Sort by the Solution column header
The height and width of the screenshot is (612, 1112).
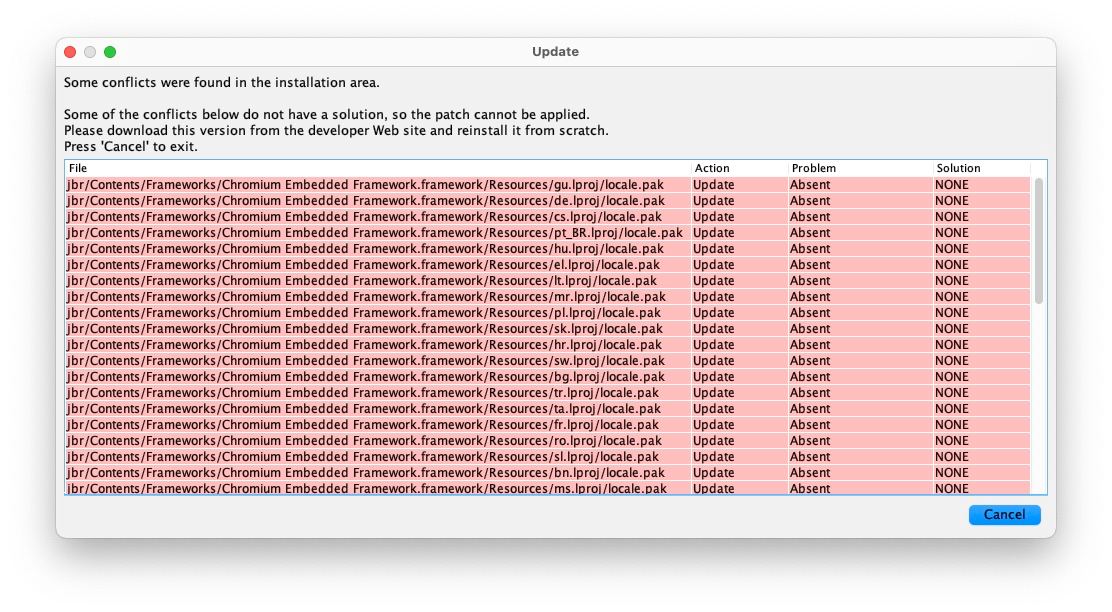pyautogui.click(x=982, y=168)
